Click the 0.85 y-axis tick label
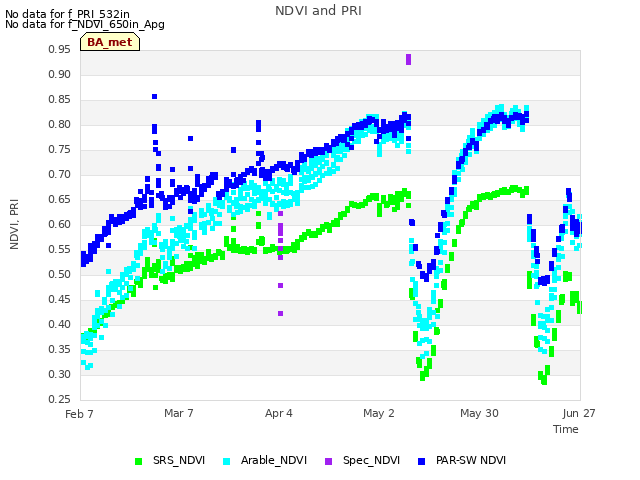Viewport: 640px width, 480px height. (60, 99)
